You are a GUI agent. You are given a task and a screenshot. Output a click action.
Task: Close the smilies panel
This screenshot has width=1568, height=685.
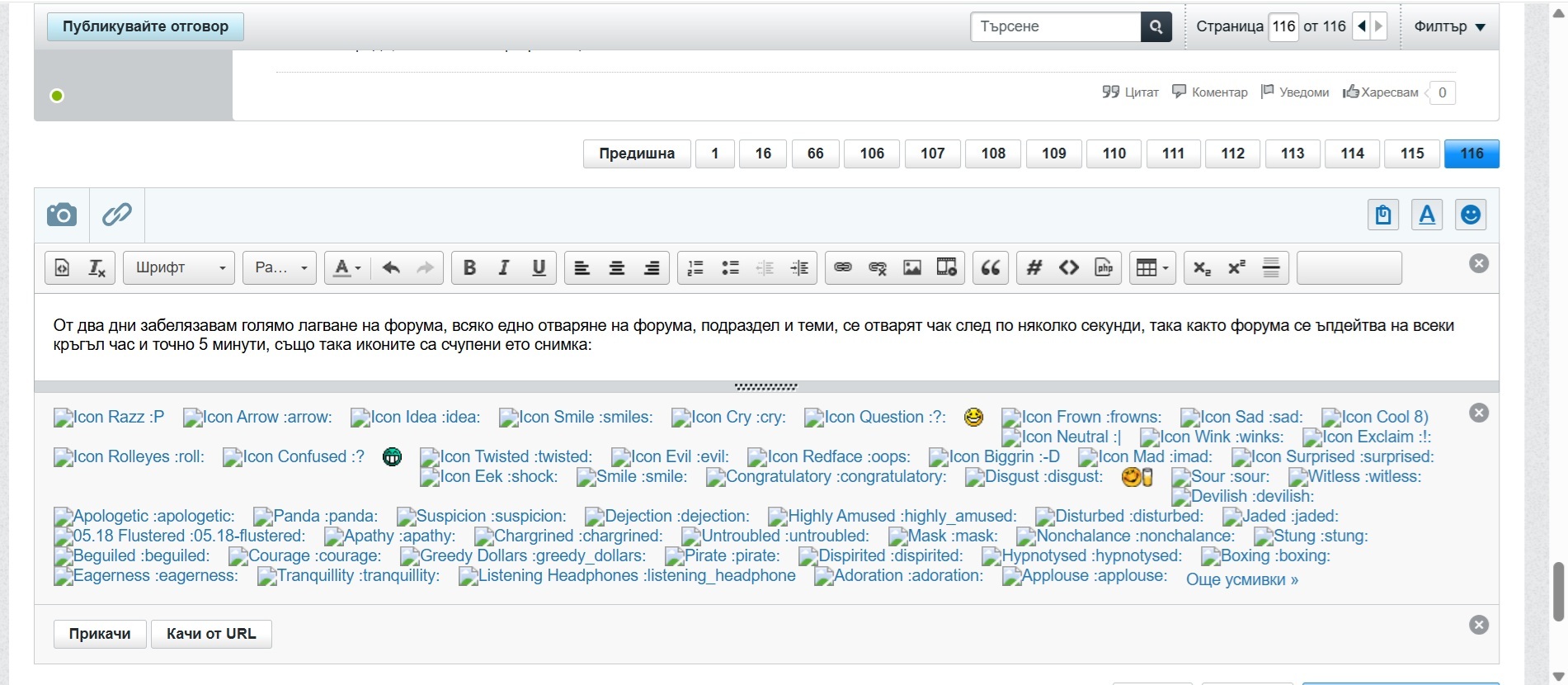[x=1479, y=413]
